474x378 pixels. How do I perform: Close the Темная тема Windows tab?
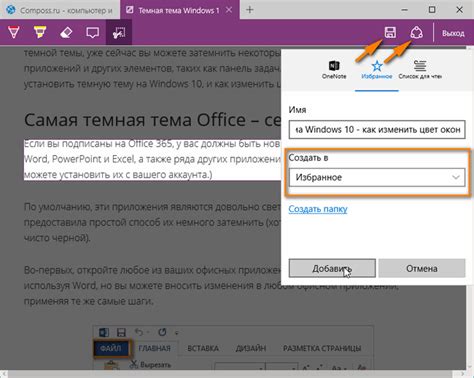tap(229, 10)
